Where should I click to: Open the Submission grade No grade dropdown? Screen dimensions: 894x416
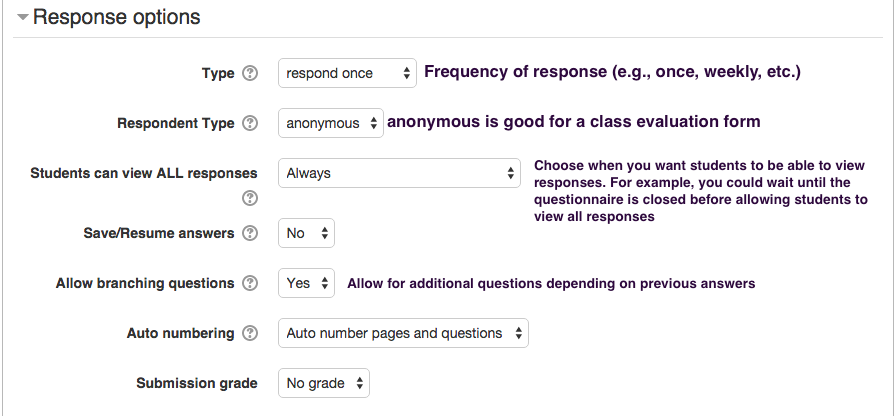tap(324, 384)
